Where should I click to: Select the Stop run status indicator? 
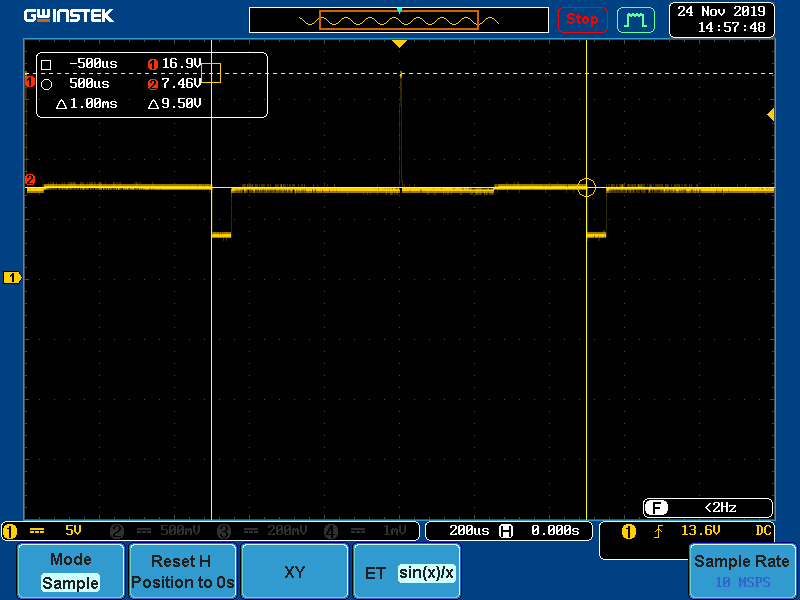coord(583,20)
